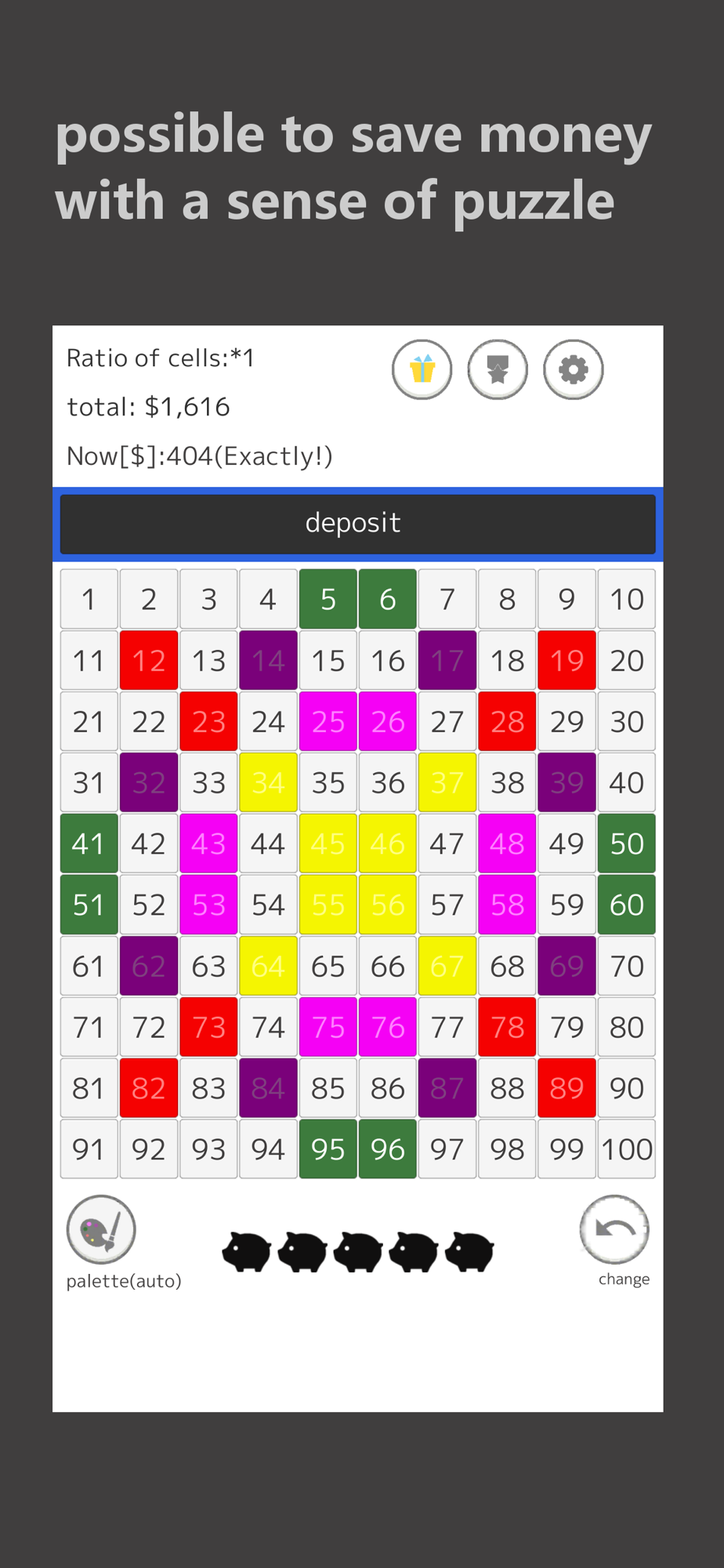
Task: Tap yellow cell 64
Action: click(x=268, y=966)
